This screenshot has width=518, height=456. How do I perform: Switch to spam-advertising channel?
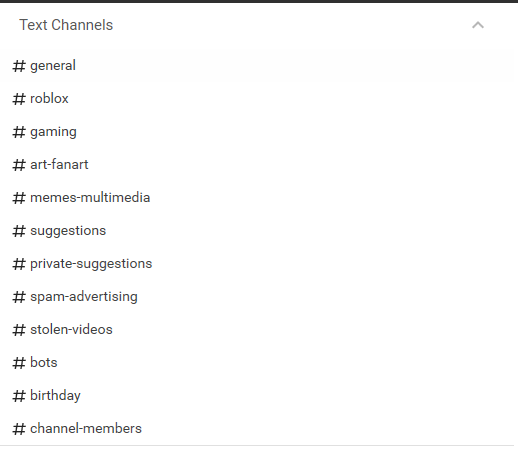click(x=257, y=297)
